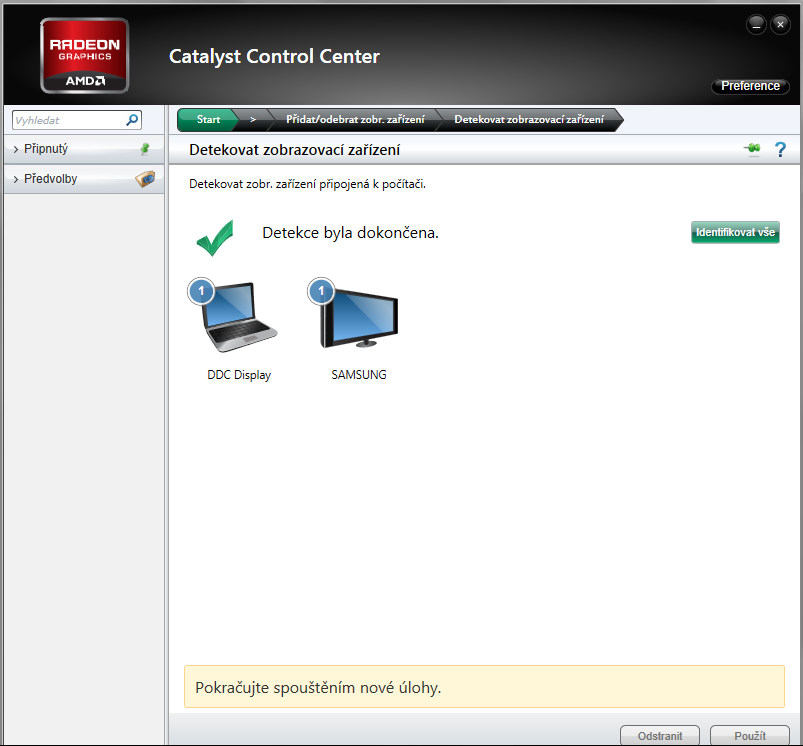Select the SAMSUNG monitor icon
This screenshot has height=746, width=803.
(x=359, y=317)
